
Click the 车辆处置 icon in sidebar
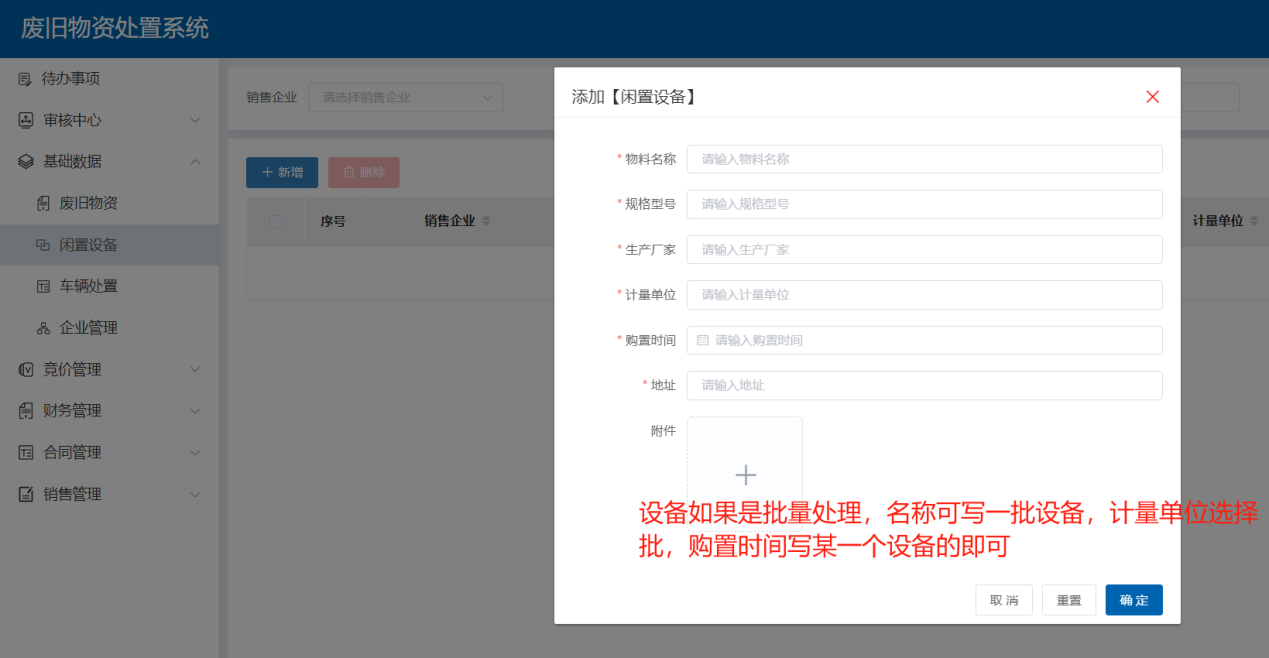point(43,286)
